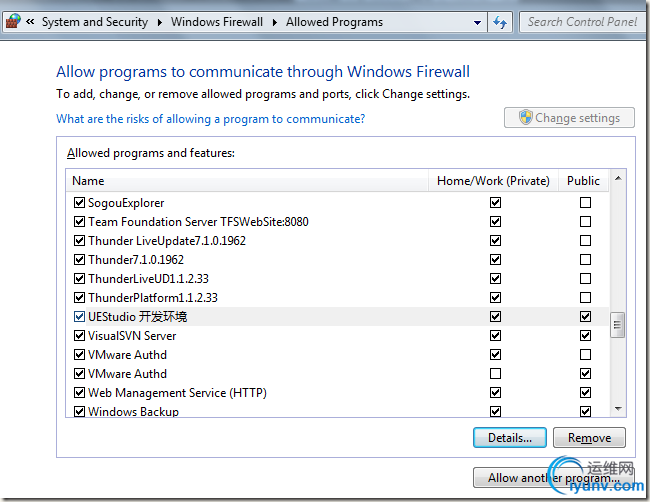This screenshot has width=650, height=502.
Task: Toggle VisualSVN Server Home/Work checkbox
Action: pyautogui.click(x=495, y=336)
